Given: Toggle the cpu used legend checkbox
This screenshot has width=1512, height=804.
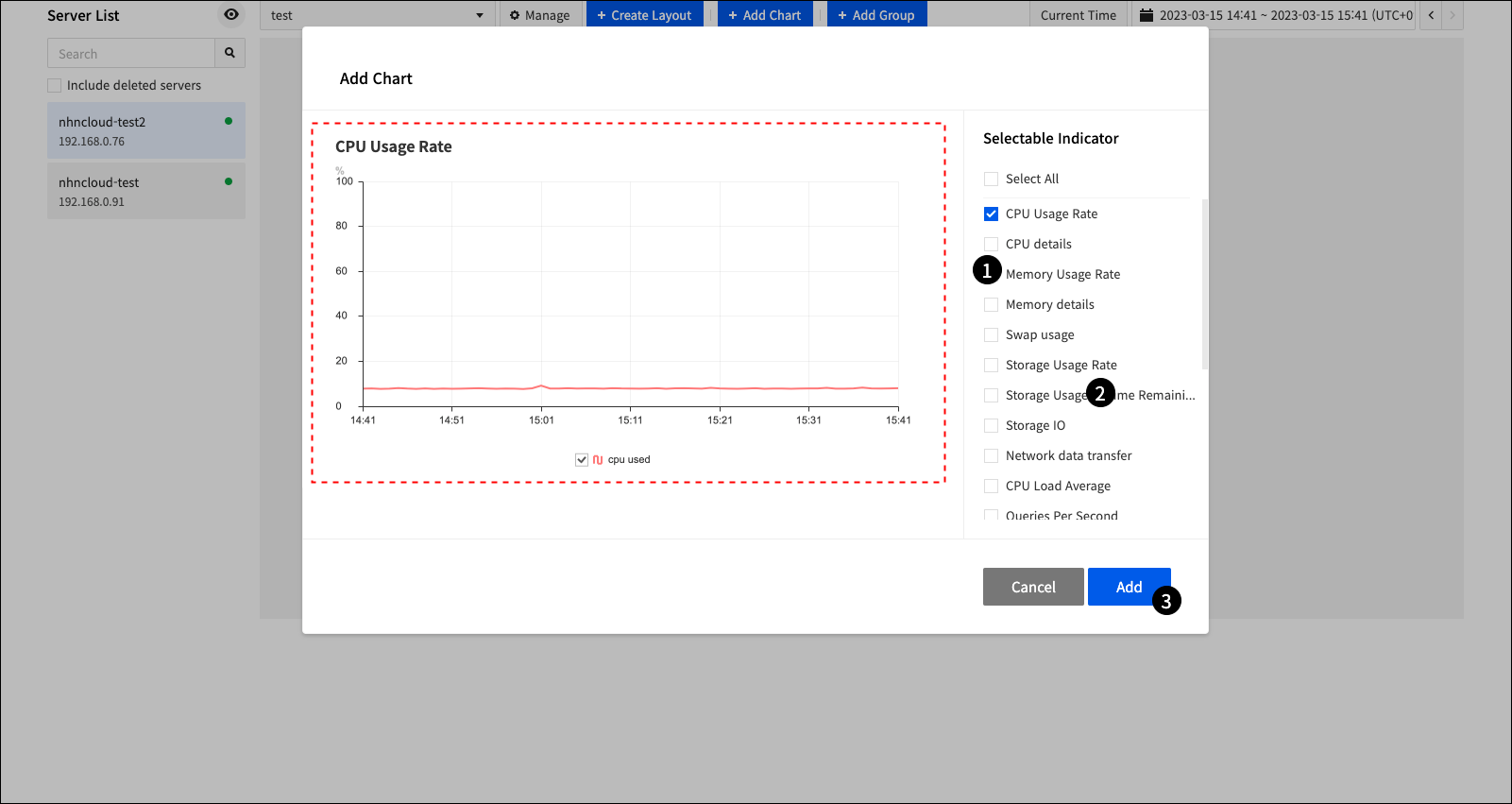Looking at the screenshot, I should coord(582,460).
